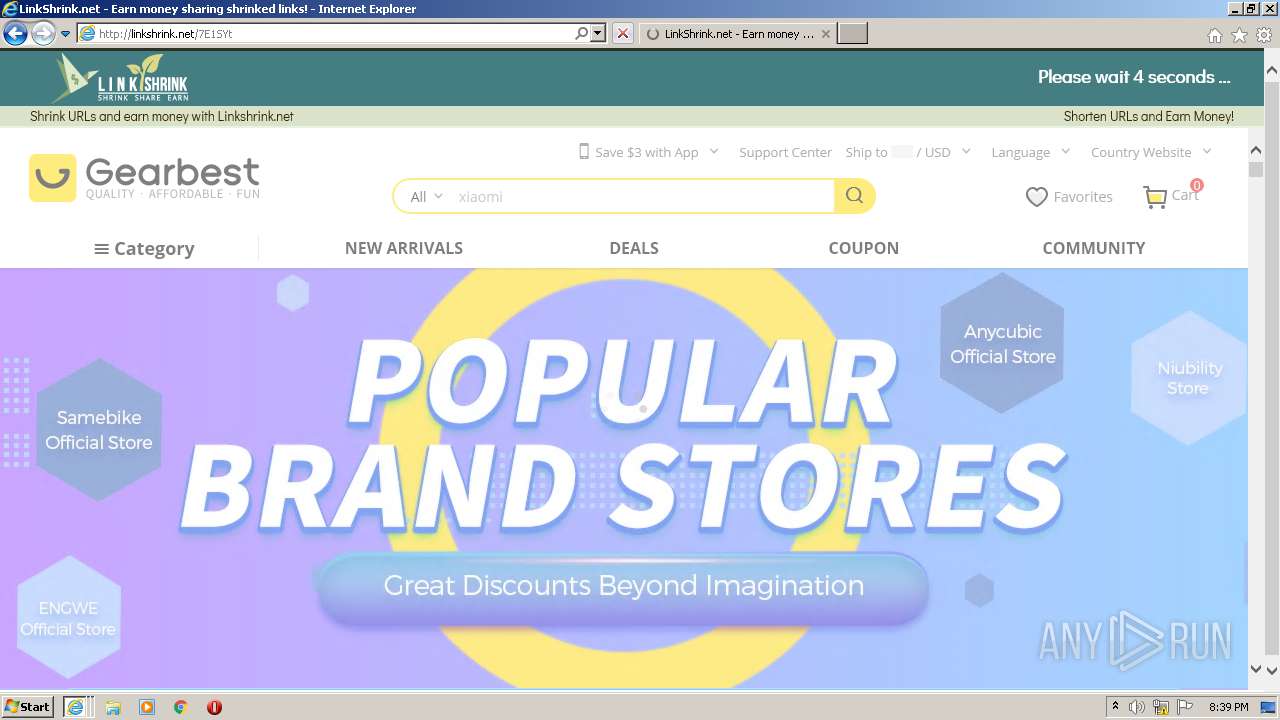Click the Action Center flag tray icon
Screen dimensions: 1280x720
click(x=1185, y=707)
